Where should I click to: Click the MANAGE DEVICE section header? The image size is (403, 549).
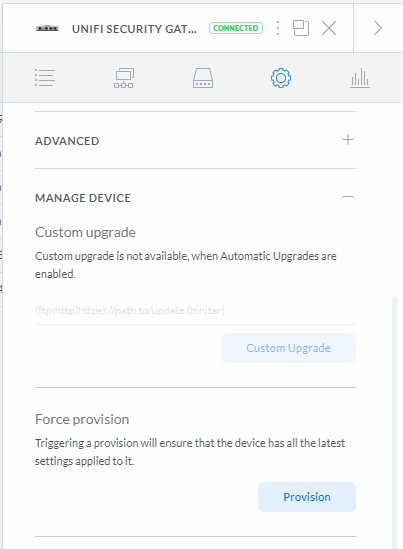(x=83, y=198)
